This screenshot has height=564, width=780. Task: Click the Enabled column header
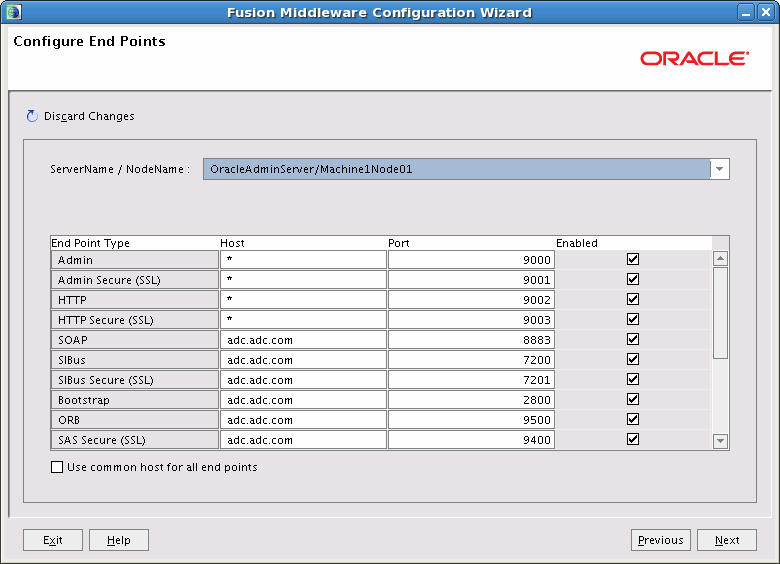click(633, 243)
